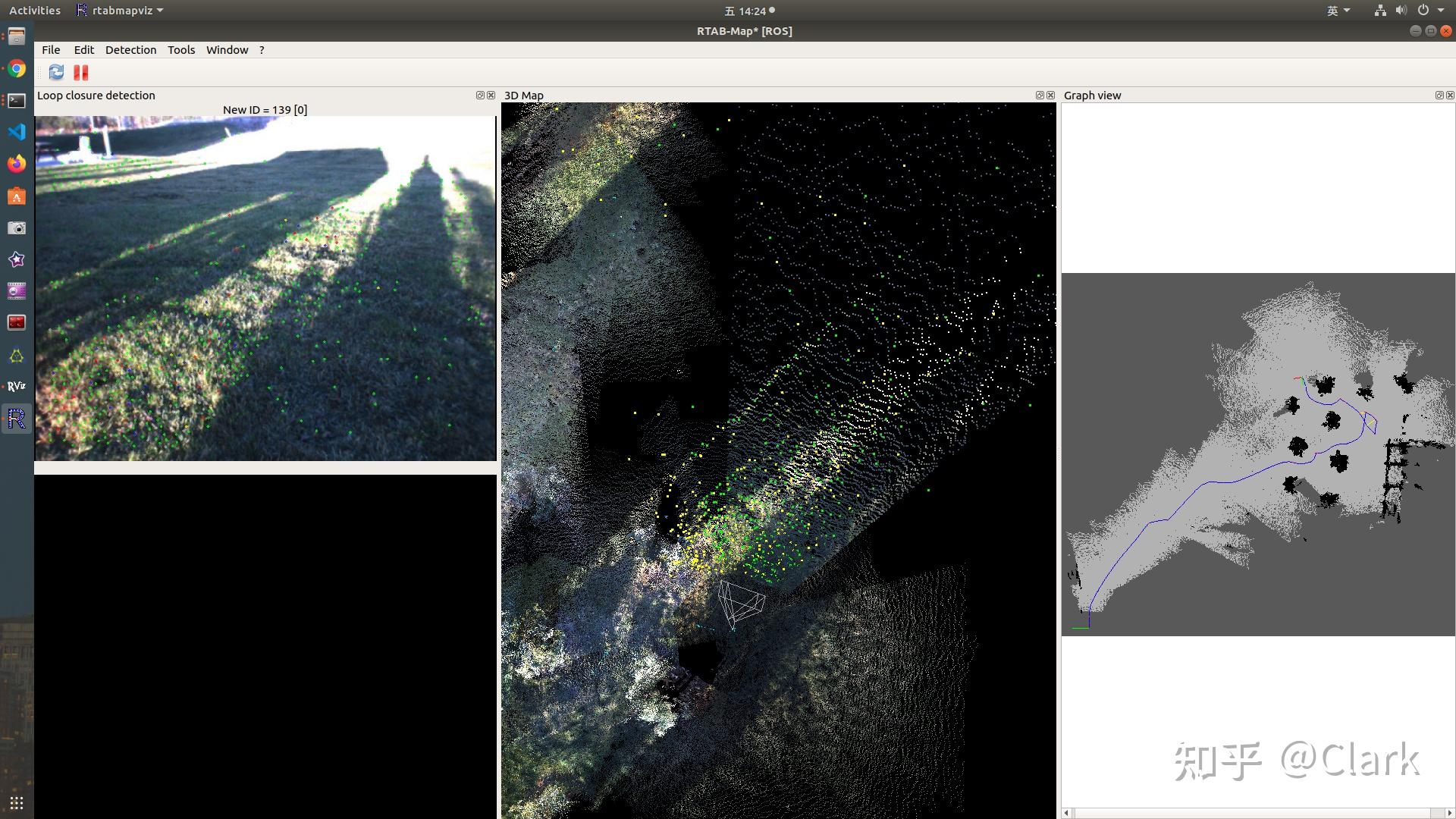
Task: Open the Window menu
Action: (227, 50)
